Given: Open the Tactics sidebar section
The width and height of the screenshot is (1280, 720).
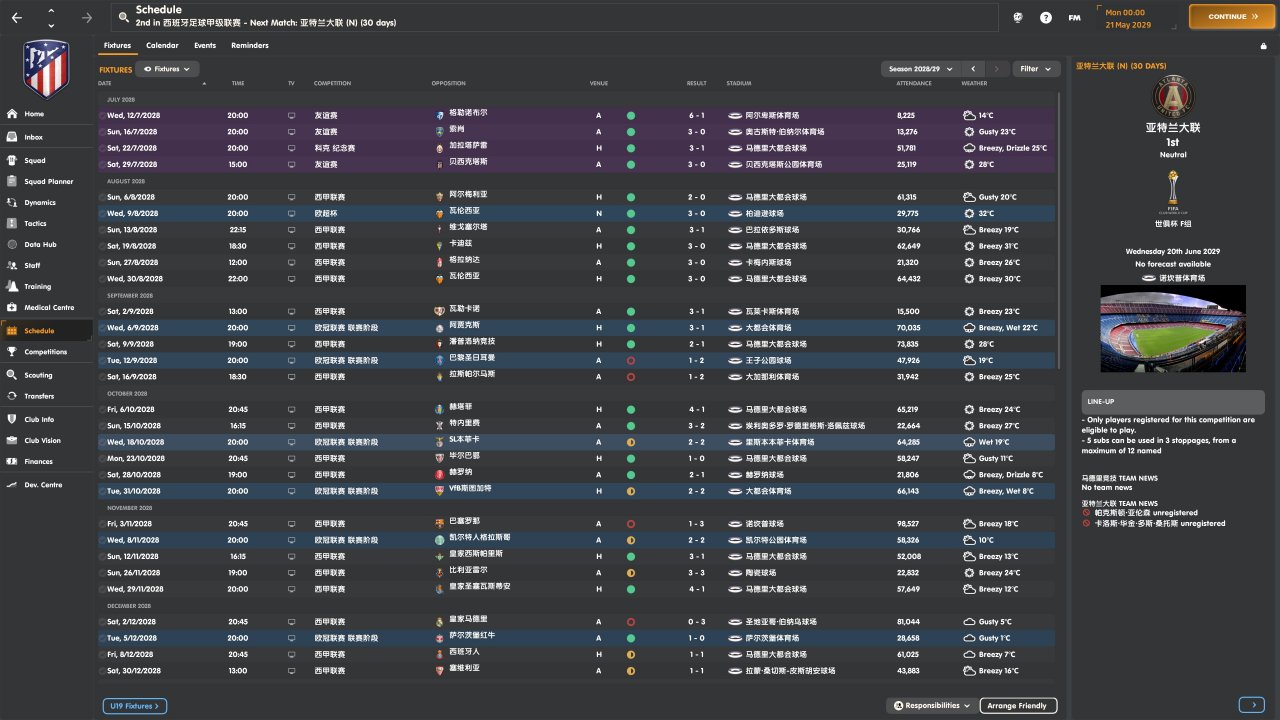Looking at the screenshot, I should [35, 224].
